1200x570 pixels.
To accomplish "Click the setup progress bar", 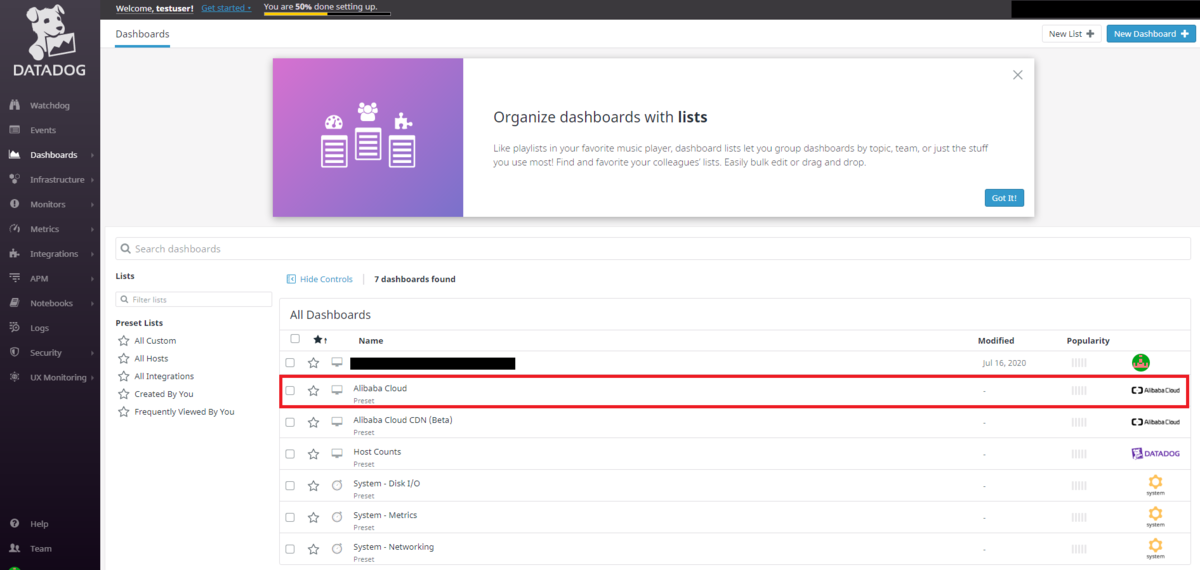I will (x=327, y=15).
